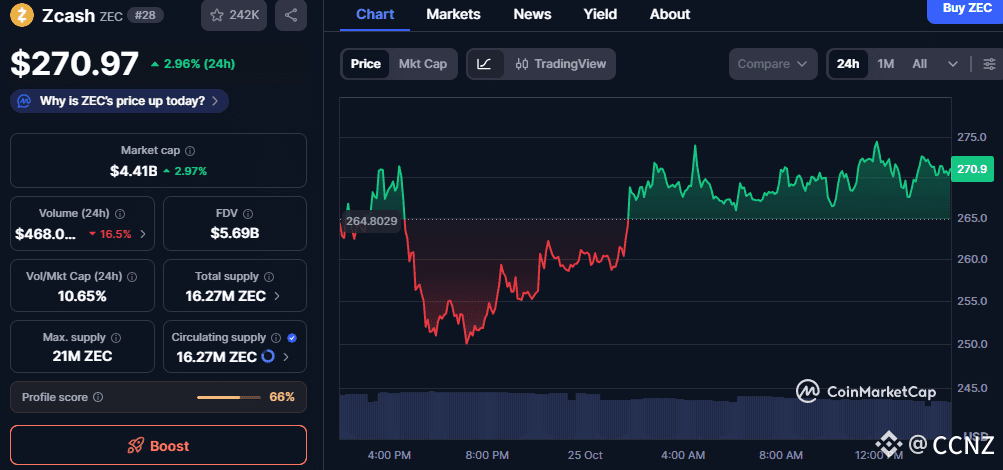Select the Price toggle option
The image size is (1003, 470).
coord(365,64)
